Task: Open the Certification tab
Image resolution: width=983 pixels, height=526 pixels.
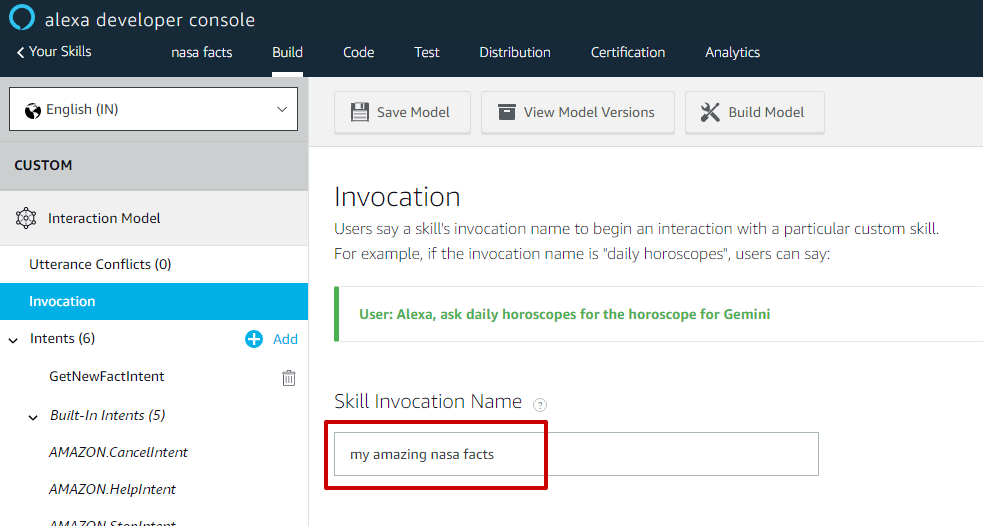Action: coord(628,52)
